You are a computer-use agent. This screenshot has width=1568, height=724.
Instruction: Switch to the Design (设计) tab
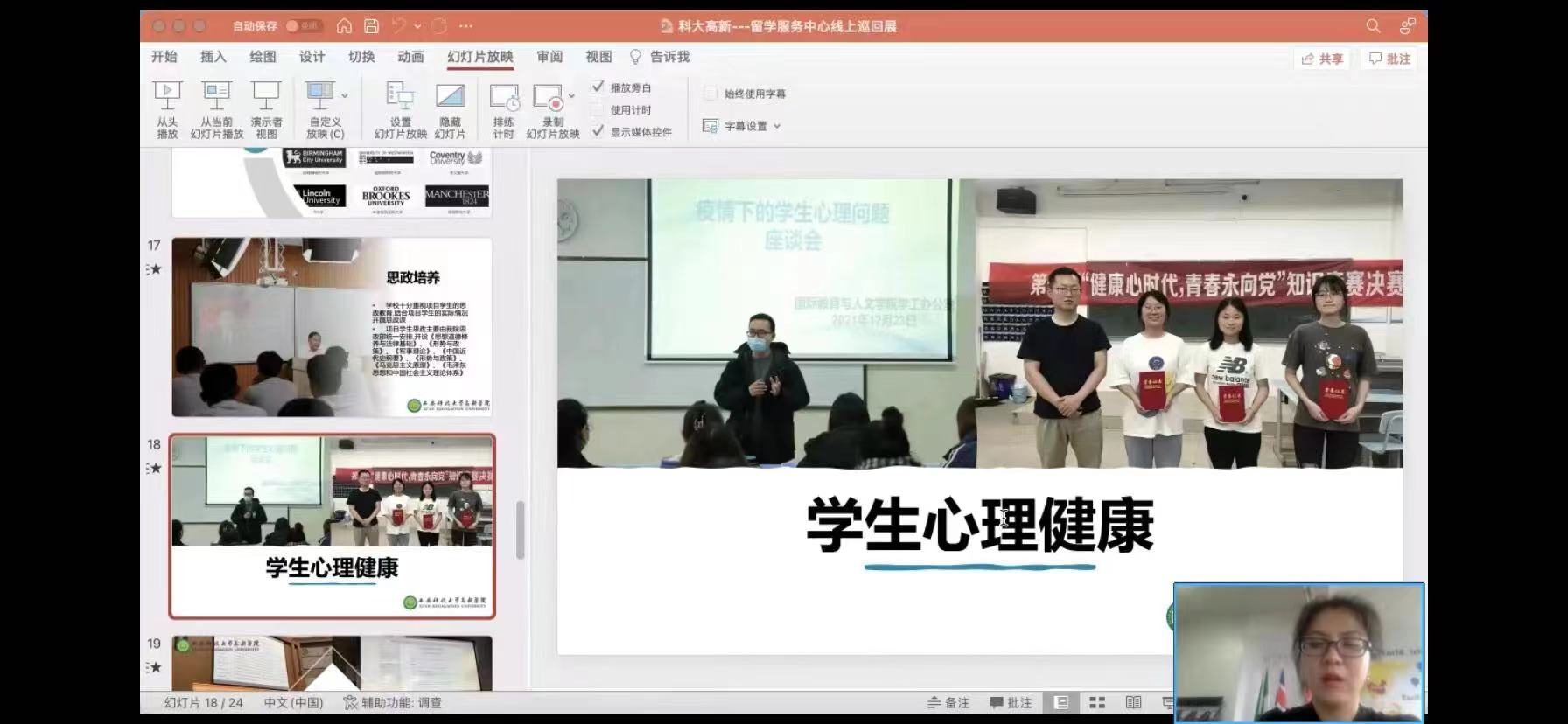click(x=311, y=57)
